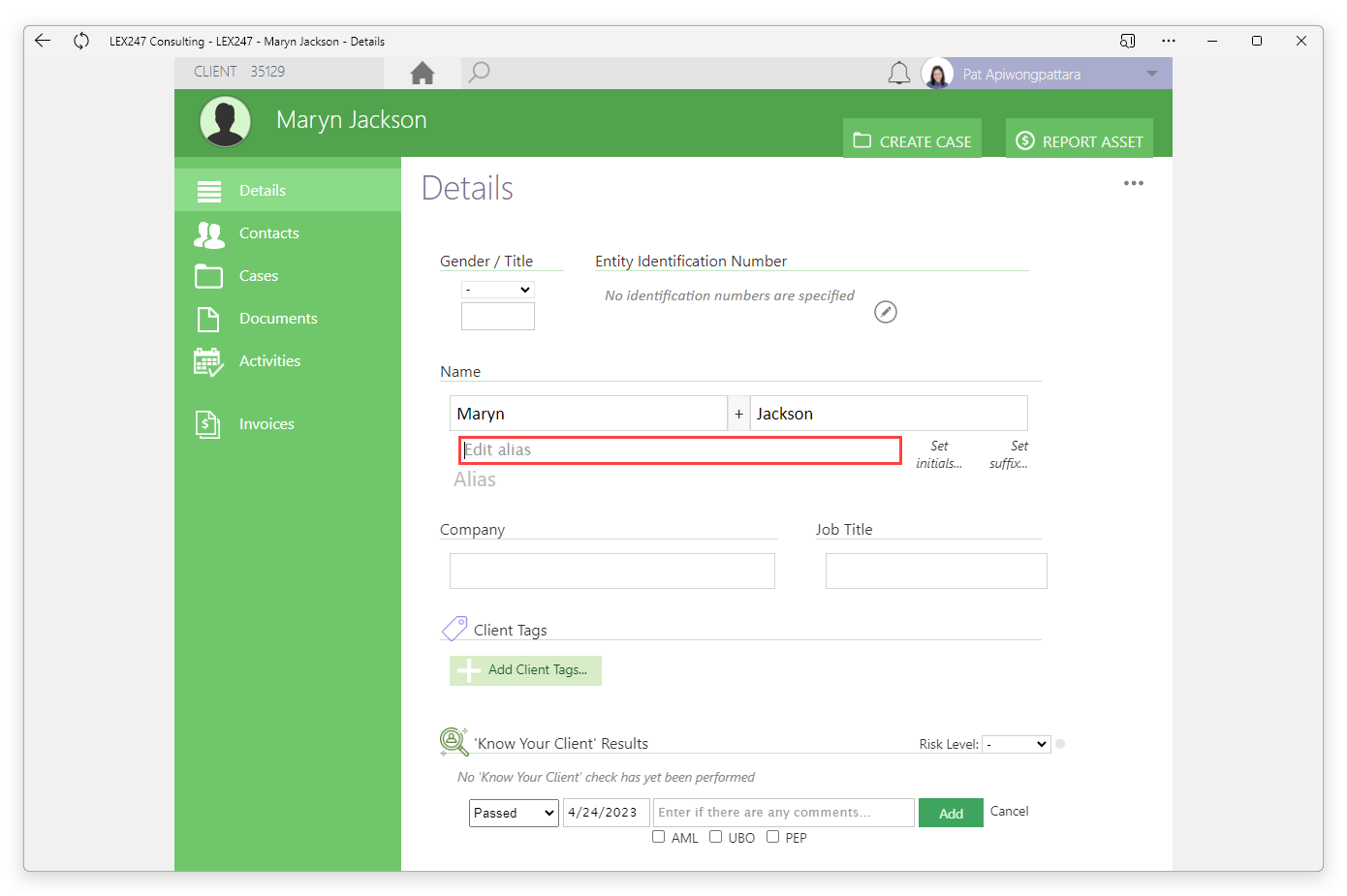Click the green Add button

pos(952,813)
